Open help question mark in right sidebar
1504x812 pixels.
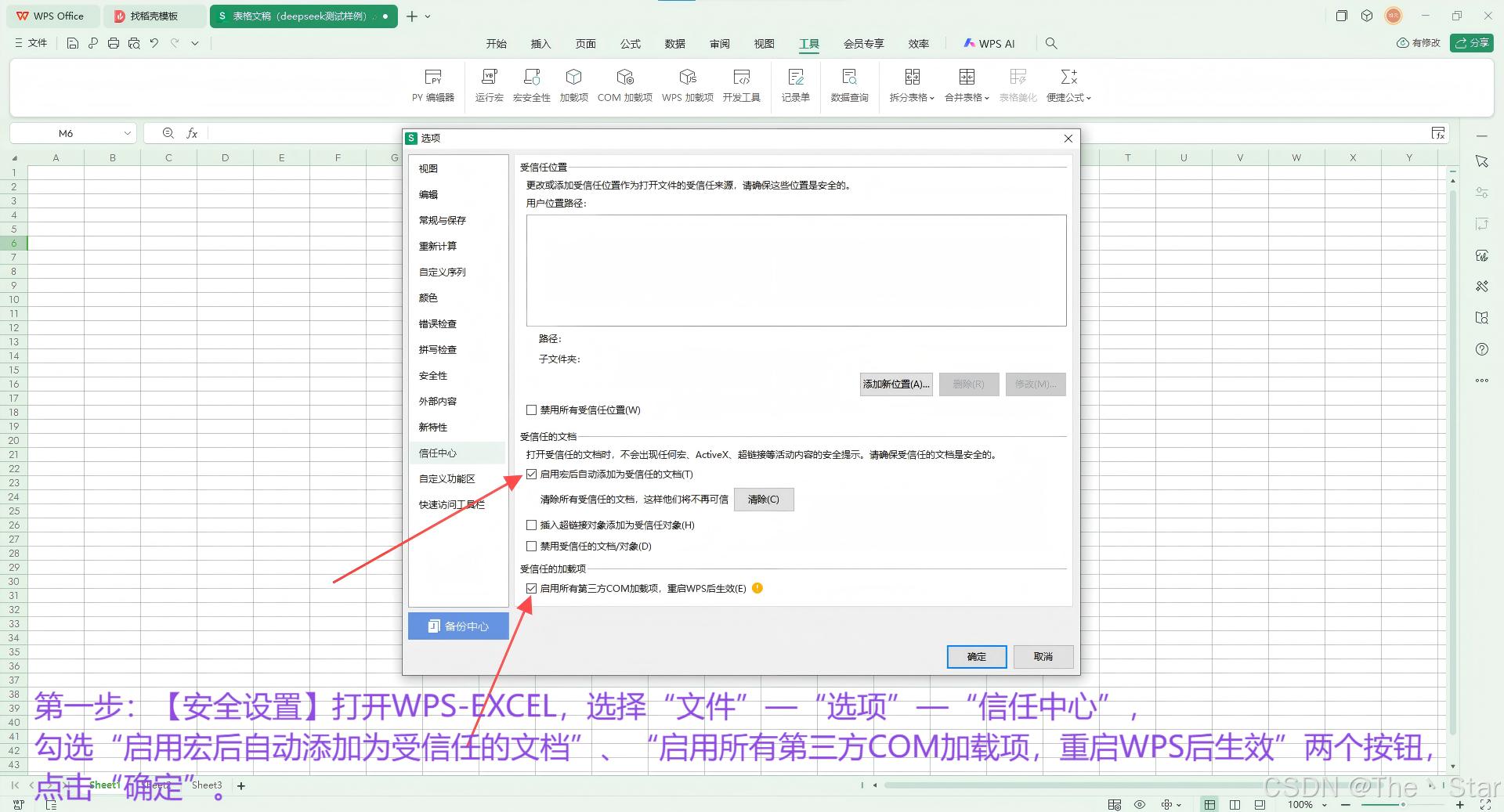coord(1482,349)
